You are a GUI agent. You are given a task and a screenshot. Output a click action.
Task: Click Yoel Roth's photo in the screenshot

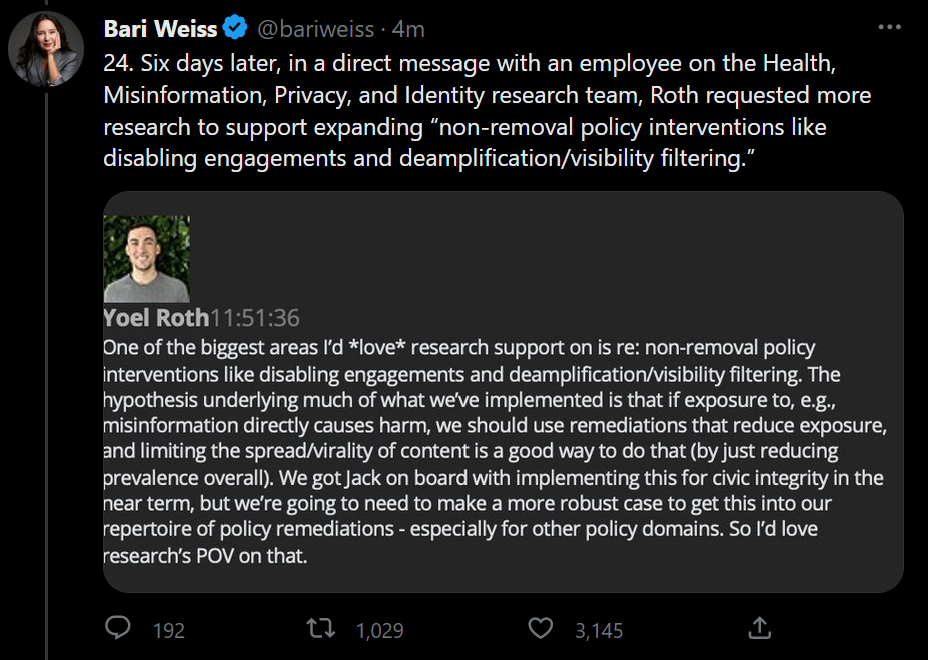tap(146, 259)
